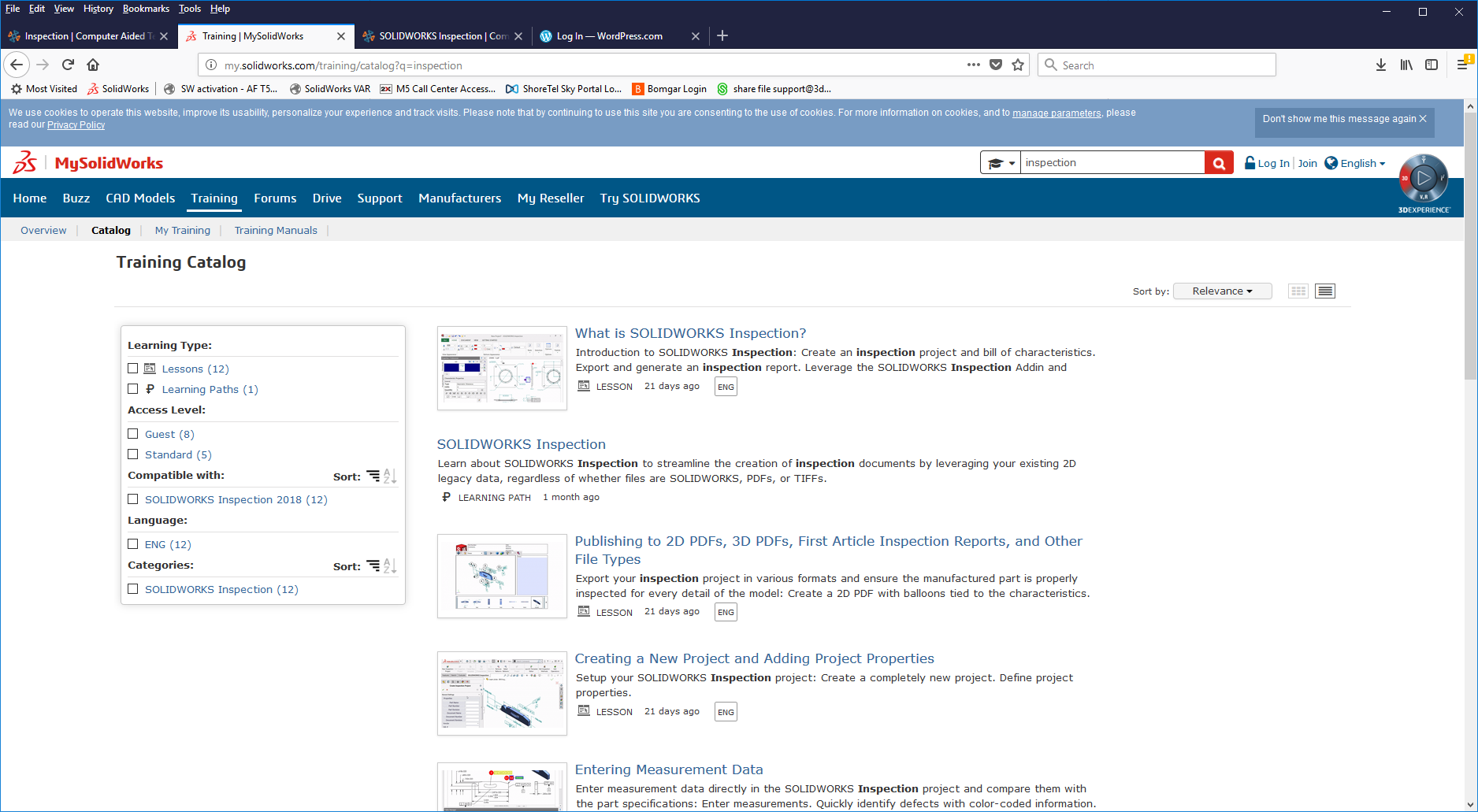
Task: Open the Training main nav tab
Action: [x=214, y=198]
